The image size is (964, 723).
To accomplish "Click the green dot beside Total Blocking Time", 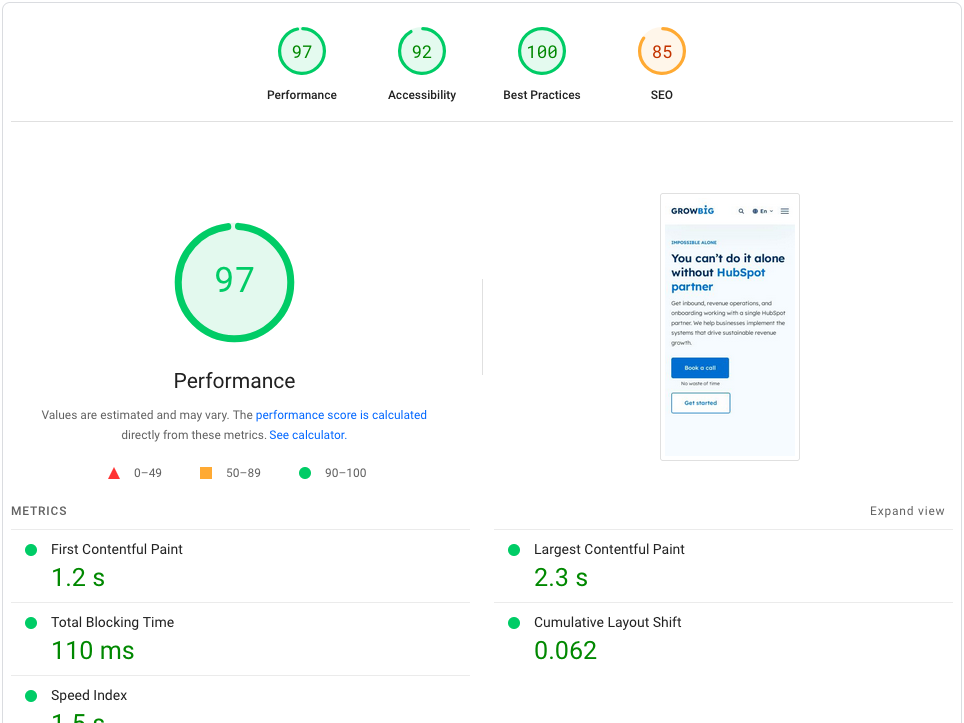I will tap(30, 621).
